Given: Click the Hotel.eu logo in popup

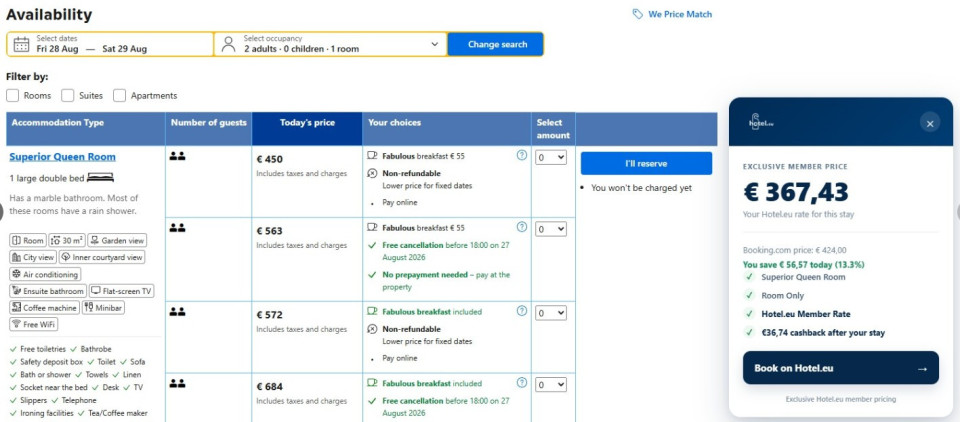Looking at the screenshot, I should (762, 121).
